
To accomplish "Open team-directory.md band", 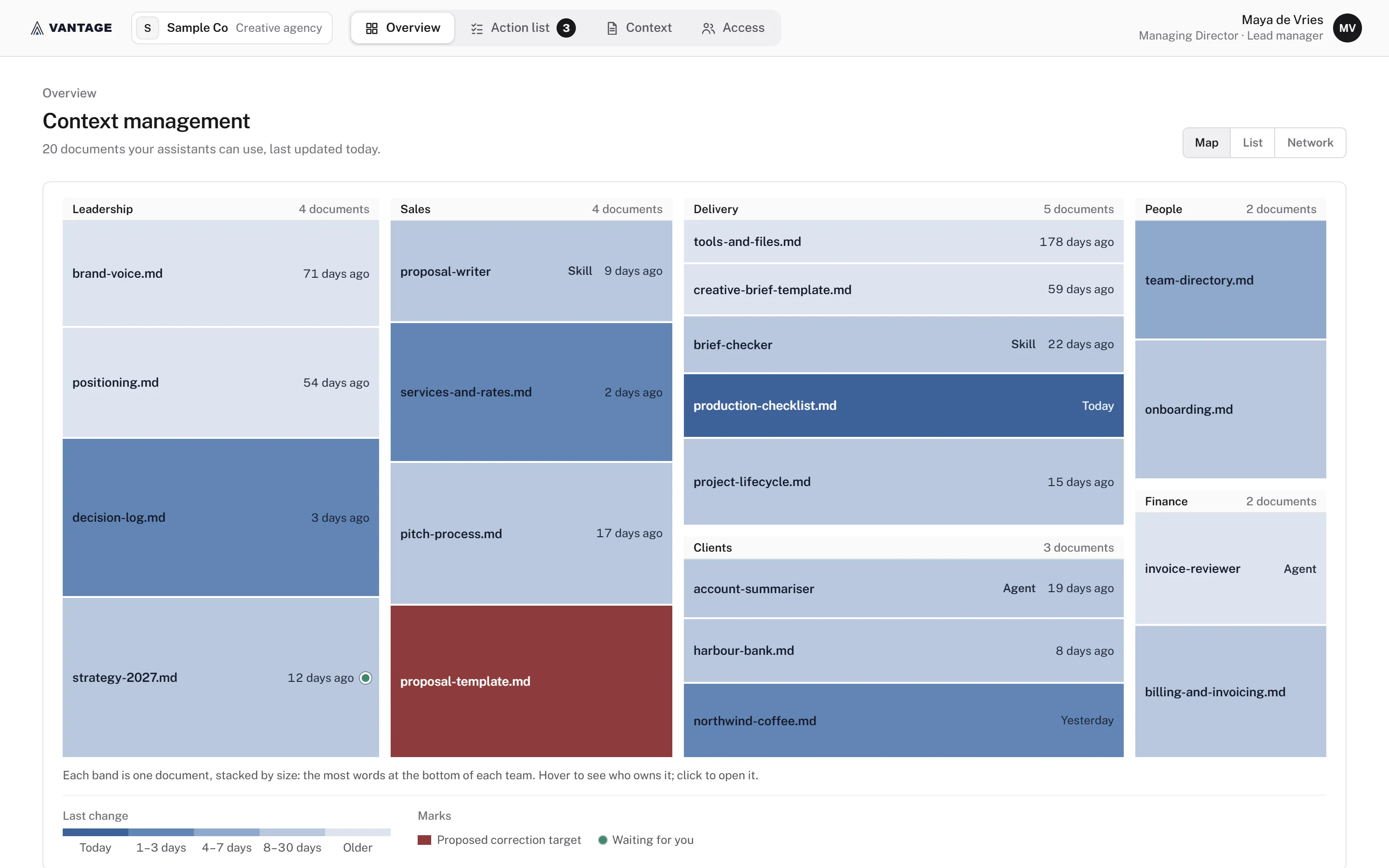I will (x=1231, y=280).
